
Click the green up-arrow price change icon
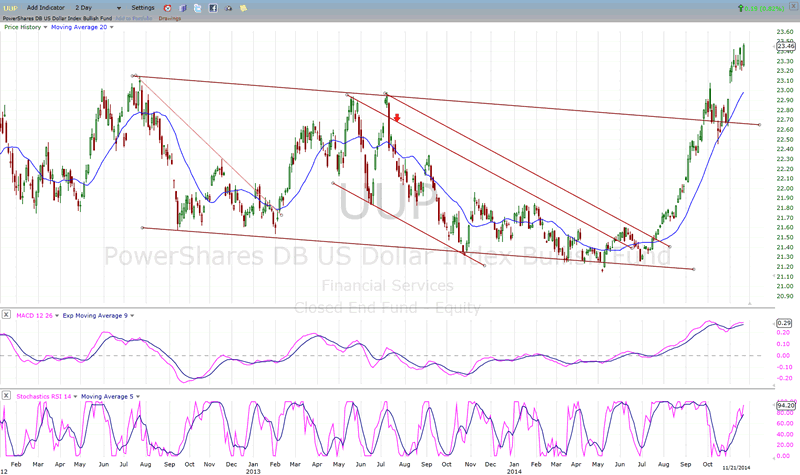740,8
